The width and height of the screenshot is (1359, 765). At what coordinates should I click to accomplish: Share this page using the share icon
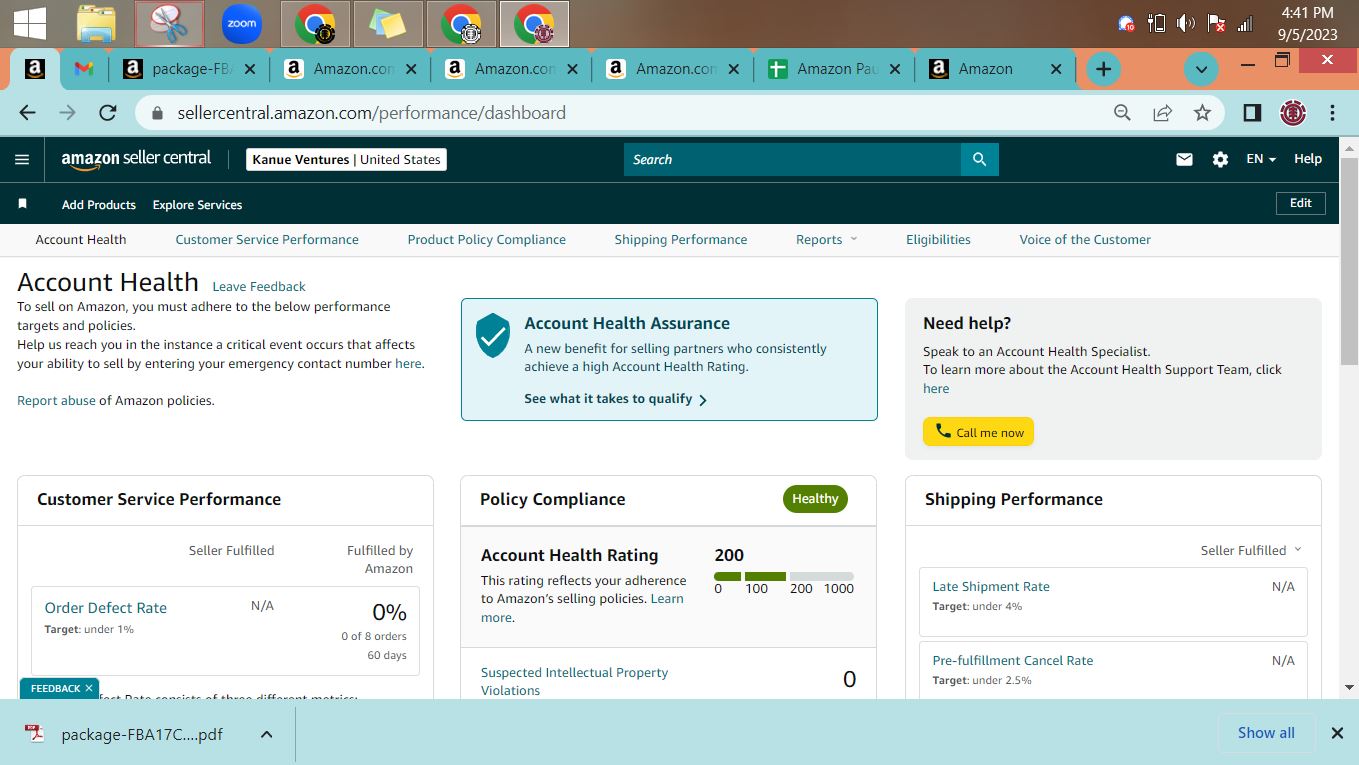click(1162, 113)
